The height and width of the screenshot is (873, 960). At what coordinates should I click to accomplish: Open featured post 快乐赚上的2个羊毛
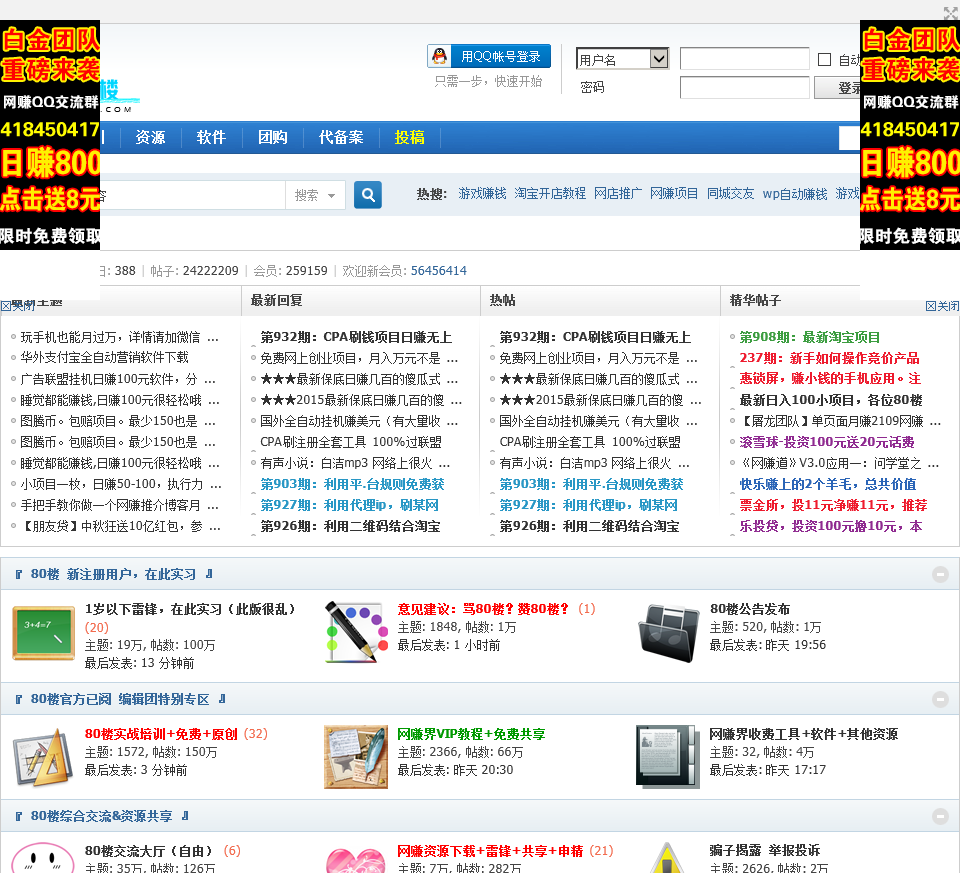828,484
